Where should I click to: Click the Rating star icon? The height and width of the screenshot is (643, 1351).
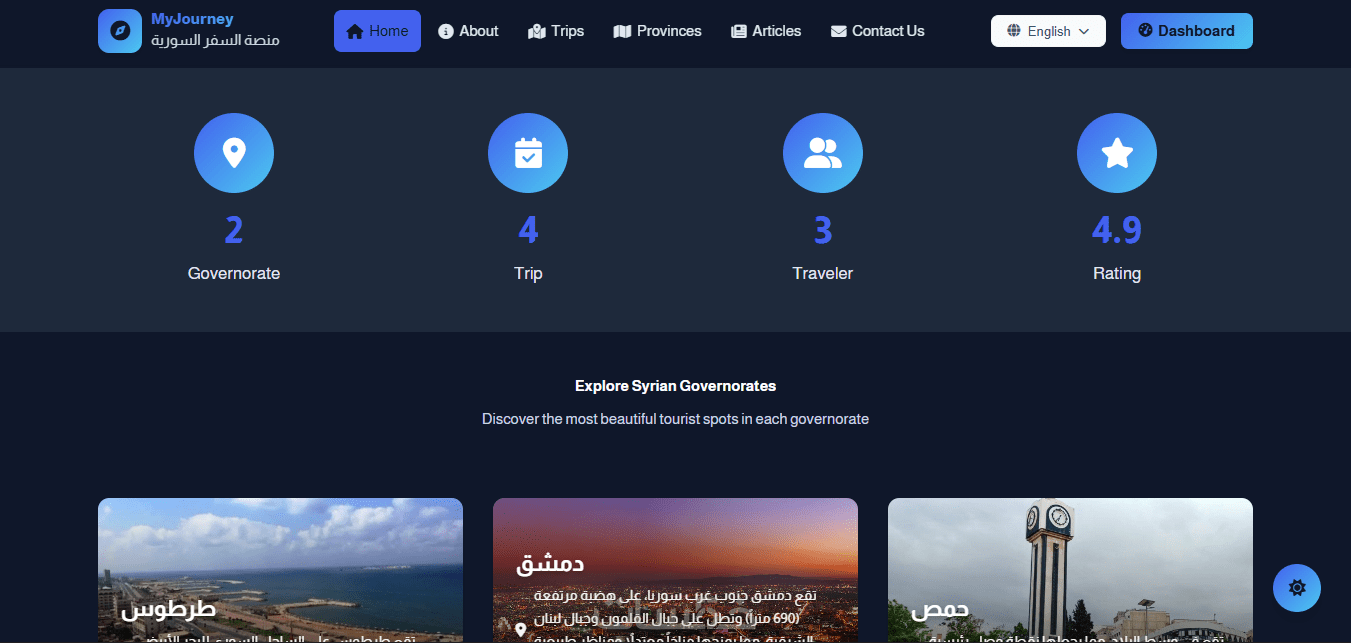tap(1117, 153)
